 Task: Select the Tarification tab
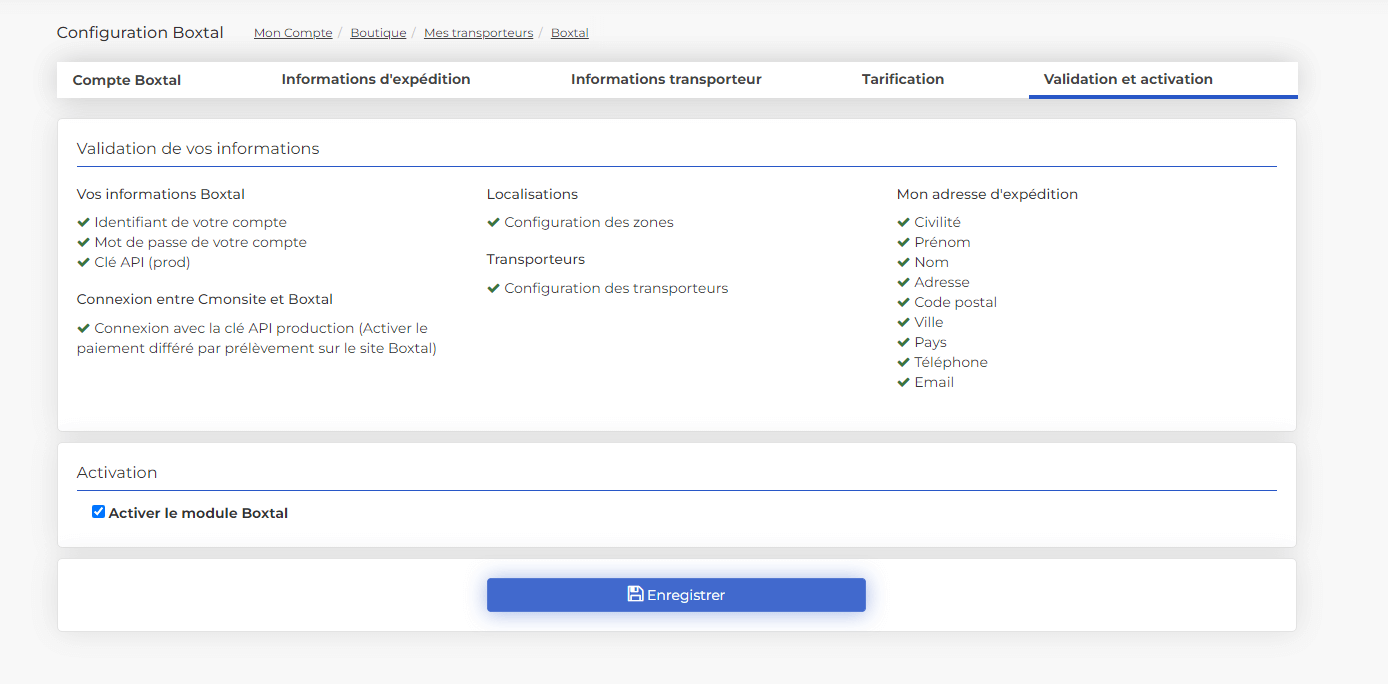pyautogui.click(x=903, y=79)
